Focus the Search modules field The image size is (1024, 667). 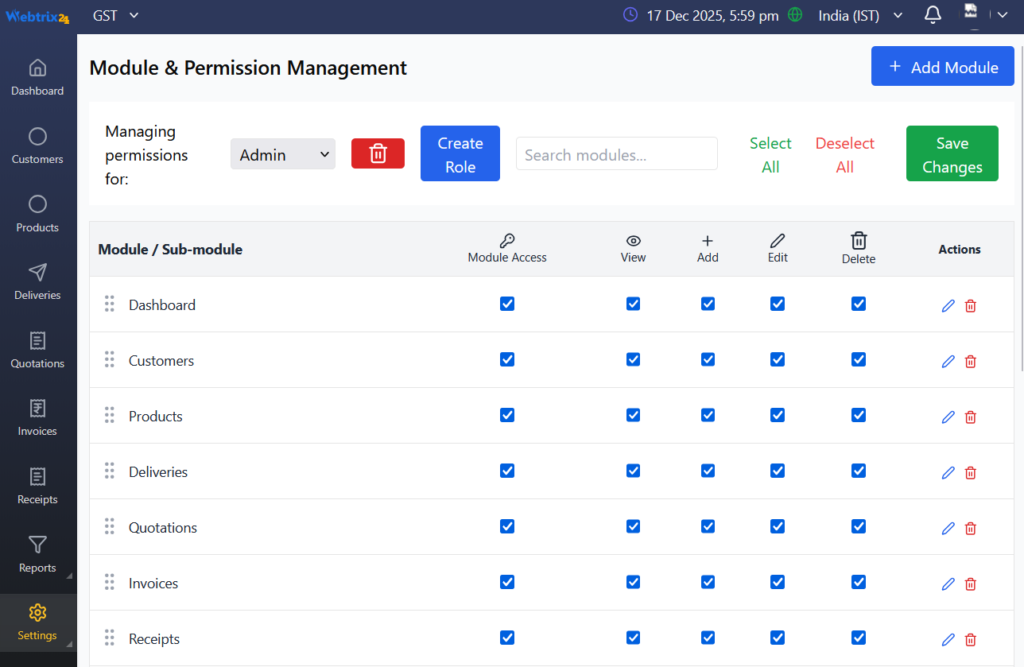[616, 154]
